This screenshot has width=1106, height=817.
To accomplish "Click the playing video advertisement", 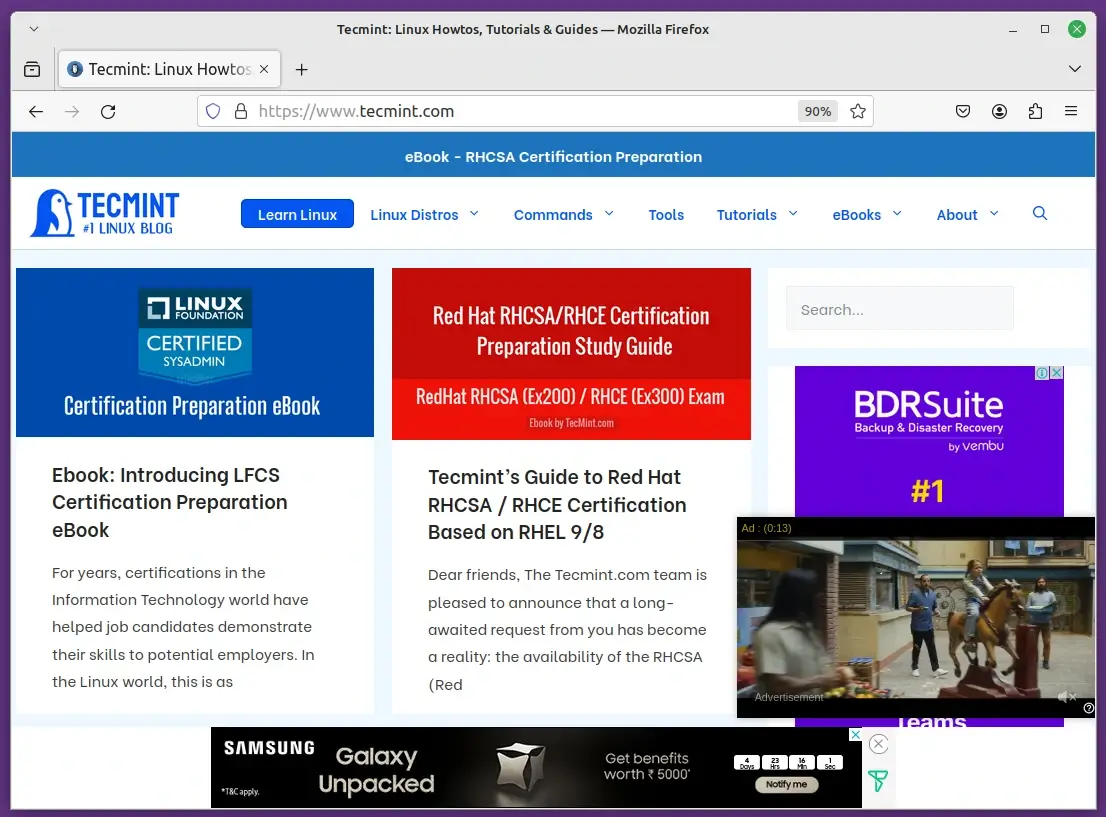I will [916, 618].
